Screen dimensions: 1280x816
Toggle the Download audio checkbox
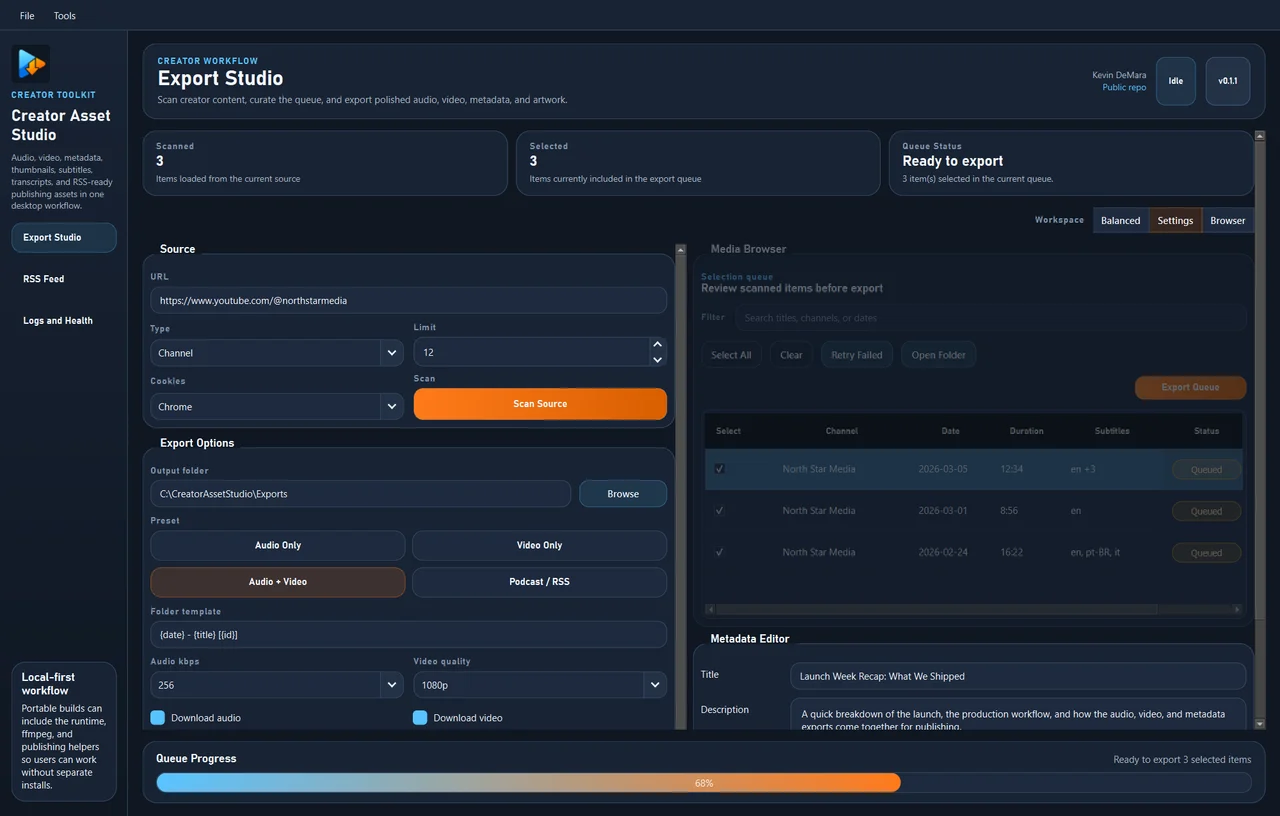point(158,718)
